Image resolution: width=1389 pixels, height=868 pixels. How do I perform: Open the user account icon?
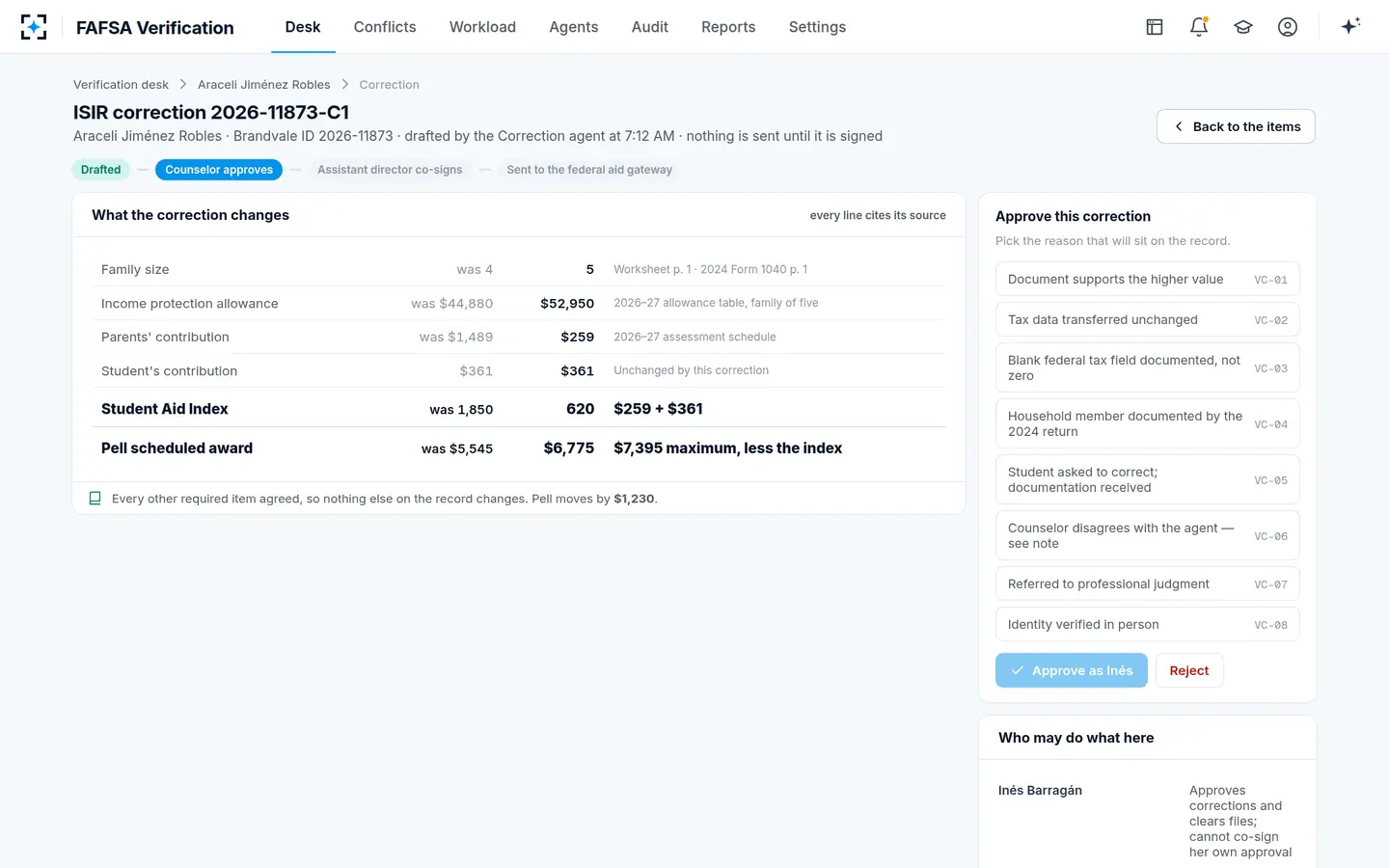[1288, 27]
